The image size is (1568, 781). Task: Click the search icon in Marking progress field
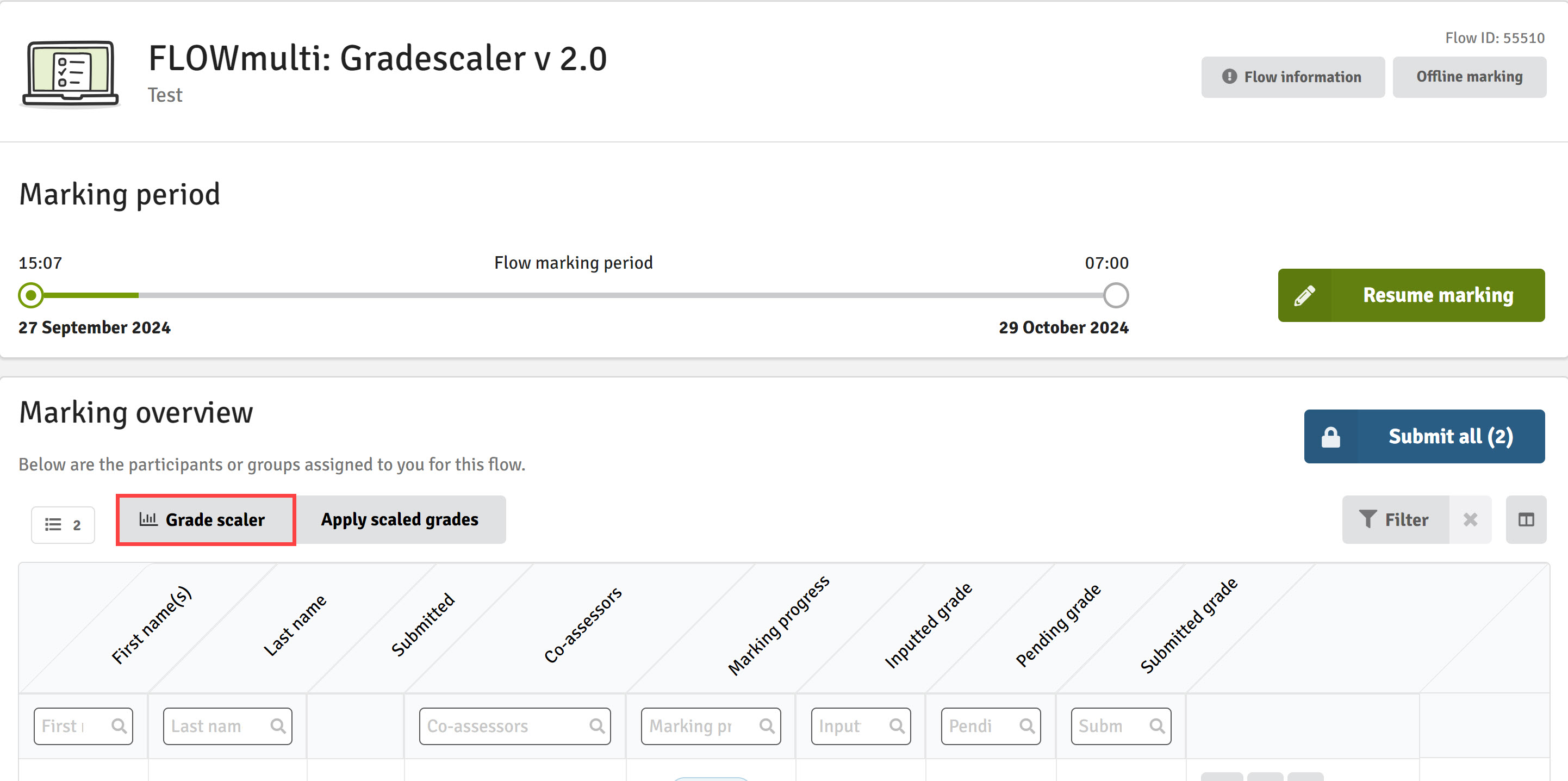click(x=767, y=726)
